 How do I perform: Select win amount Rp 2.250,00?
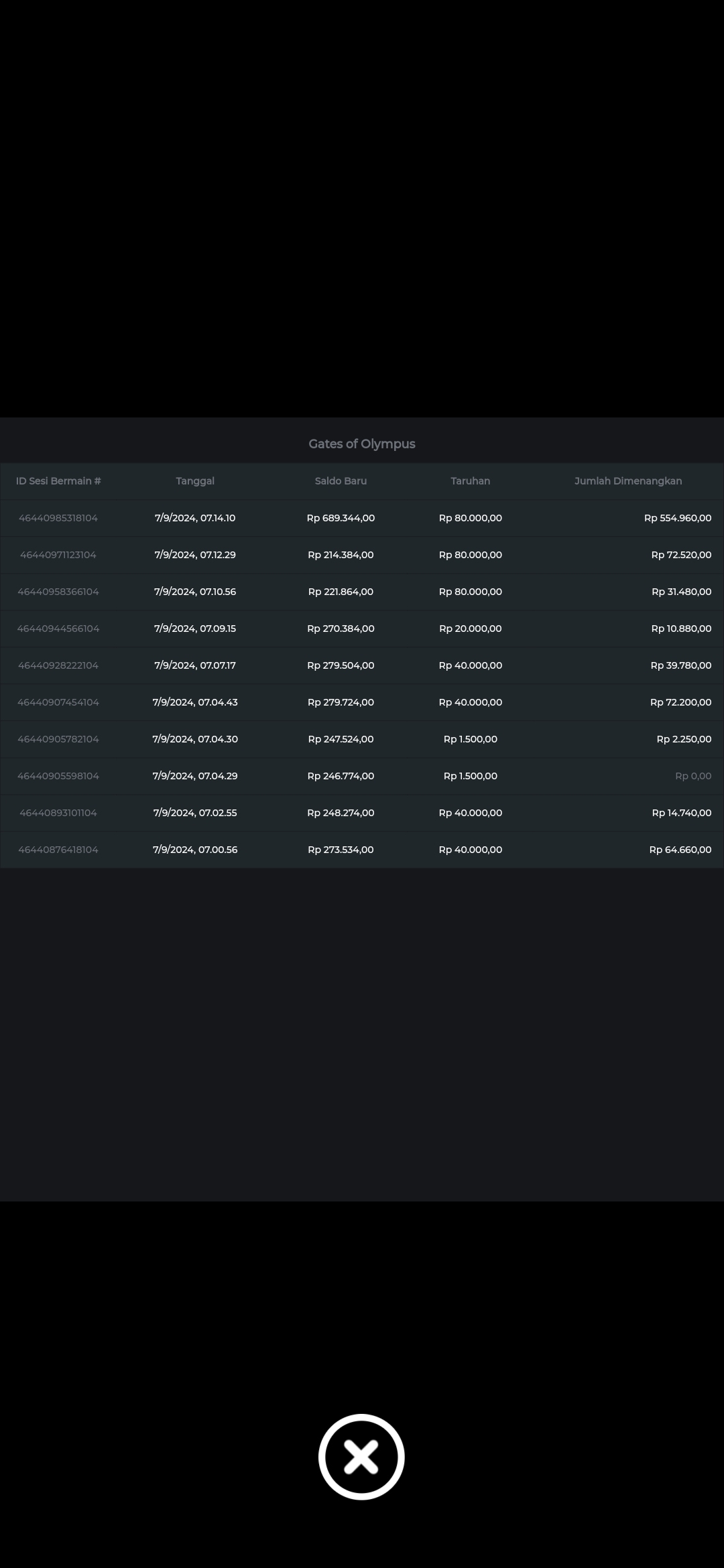pyautogui.click(x=684, y=739)
